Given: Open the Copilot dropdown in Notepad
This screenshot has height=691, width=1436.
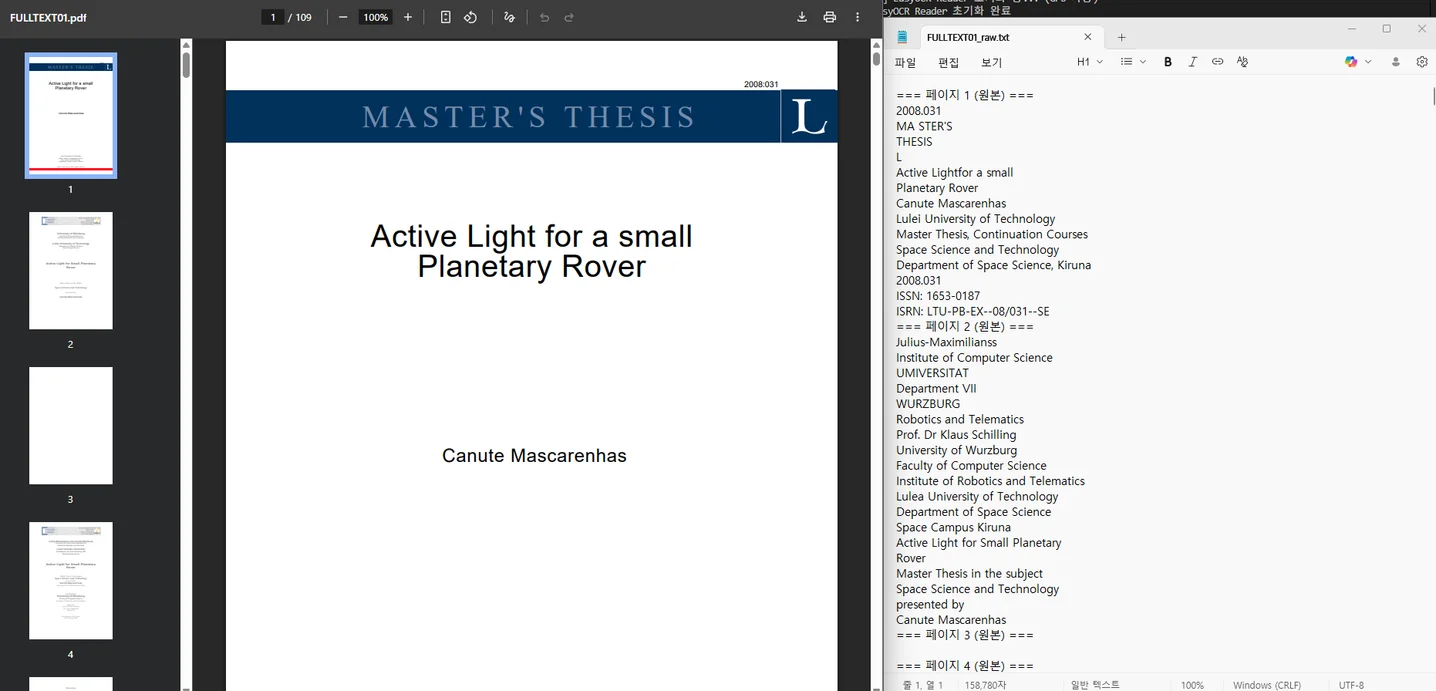Looking at the screenshot, I should click(x=1358, y=62).
